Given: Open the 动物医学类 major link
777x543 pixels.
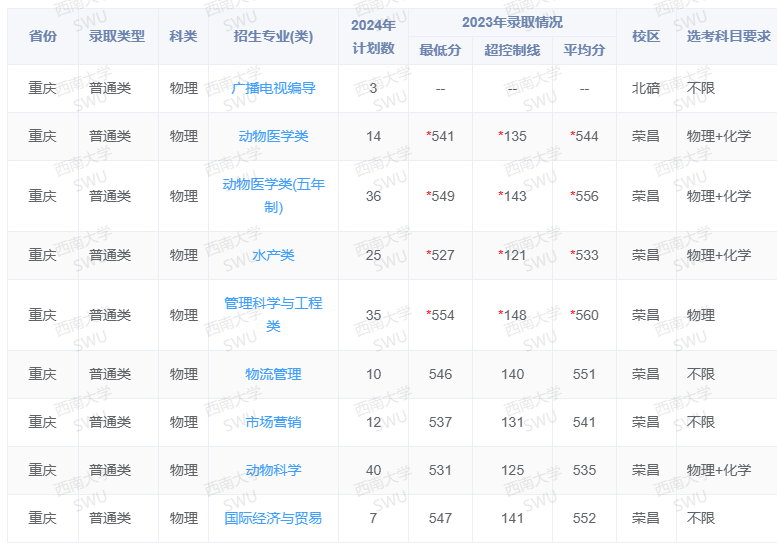Looking at the screenshot, I should point(273,136).
